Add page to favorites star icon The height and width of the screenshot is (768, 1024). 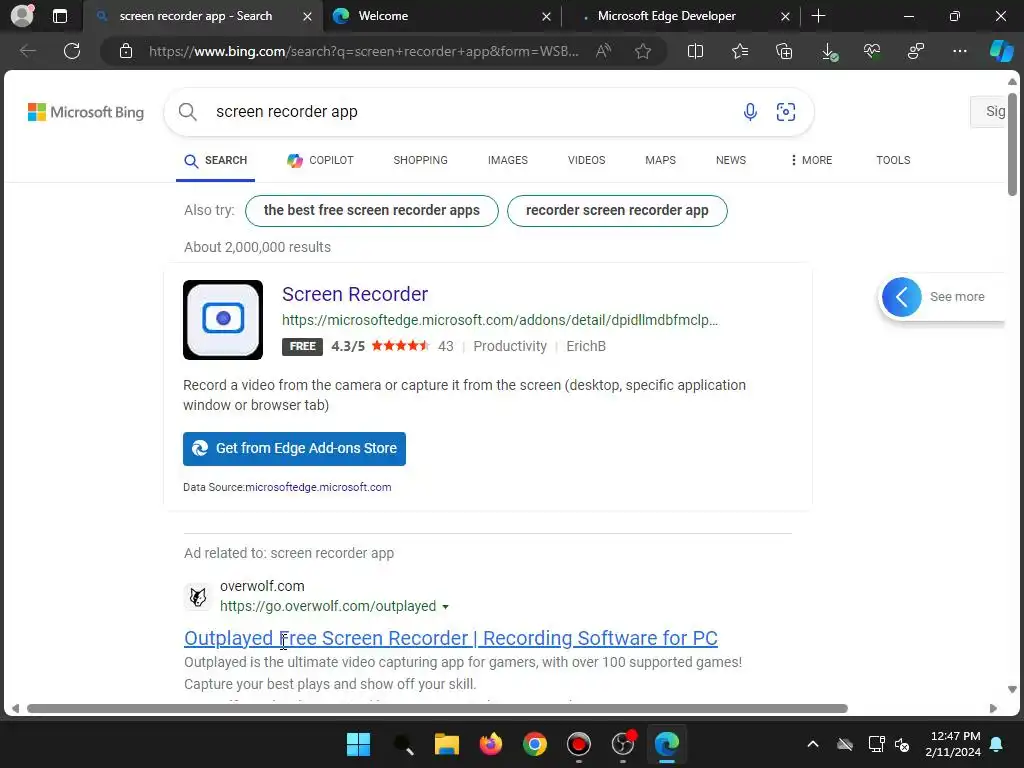point(643,51)
